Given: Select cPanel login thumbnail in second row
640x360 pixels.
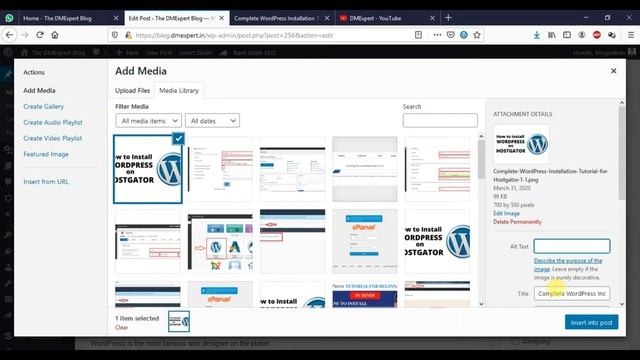Looking at the screenshot, I should pos(364,241).
